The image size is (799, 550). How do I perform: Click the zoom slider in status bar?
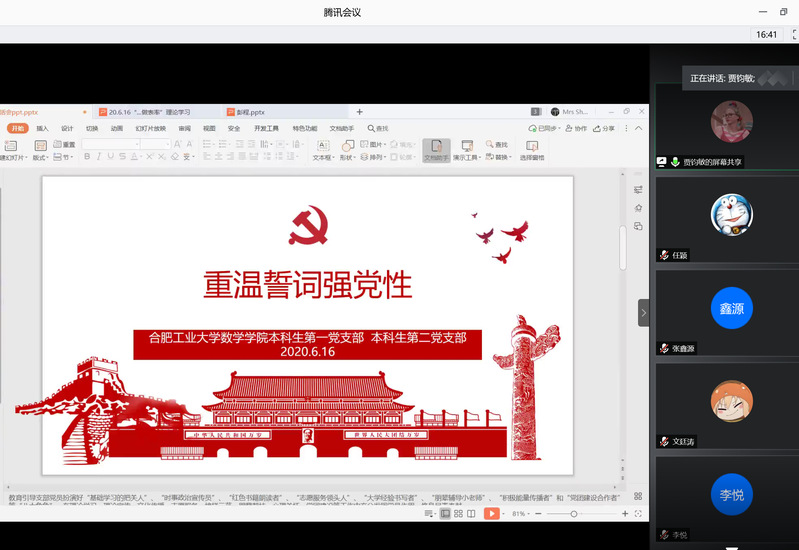coord(574,513)
